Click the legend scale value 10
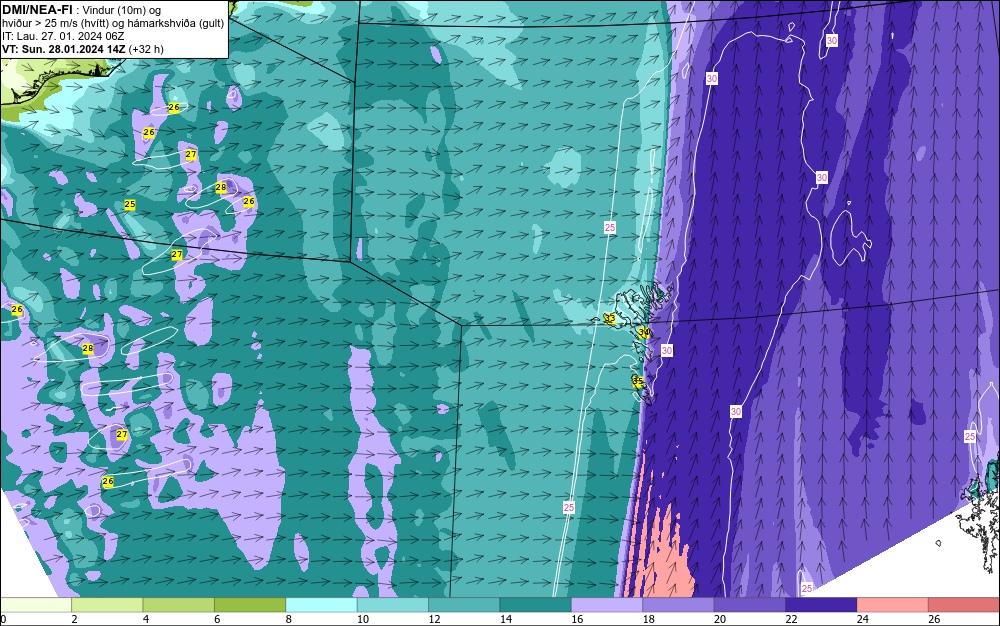The height and width of the screenshot is (626, 1000). pyautogui.click(x=363, y=619)
